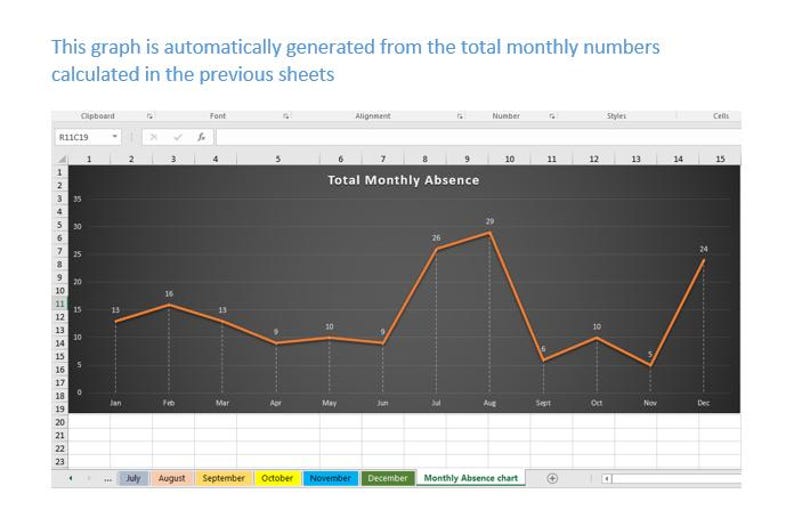Select column header 5

pyautogui.click(x=278, y=159)
